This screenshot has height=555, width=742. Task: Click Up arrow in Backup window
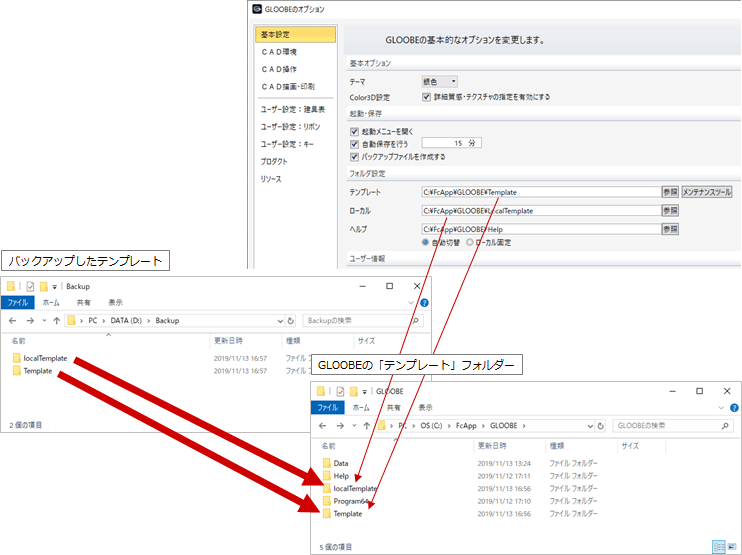[x=56, y=321]
